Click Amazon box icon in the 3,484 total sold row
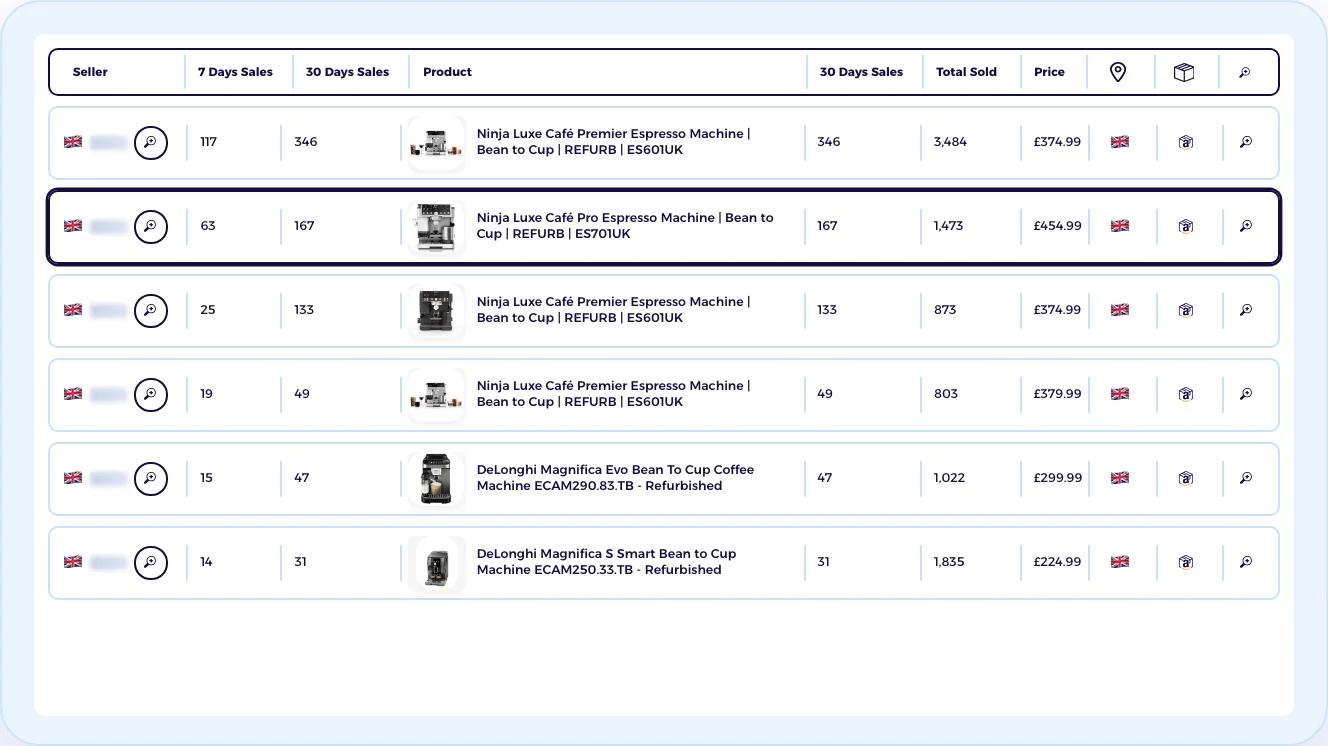The height and width of the screenshot is (746, 1328). (x=1186, y=142)
